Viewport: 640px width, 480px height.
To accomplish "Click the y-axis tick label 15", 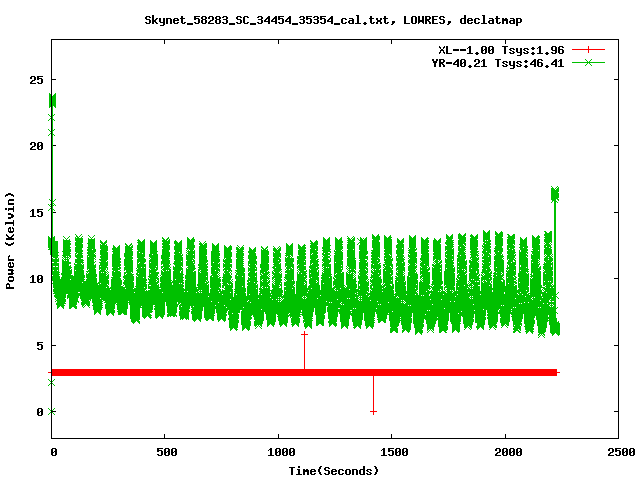I will coord(36,213).
